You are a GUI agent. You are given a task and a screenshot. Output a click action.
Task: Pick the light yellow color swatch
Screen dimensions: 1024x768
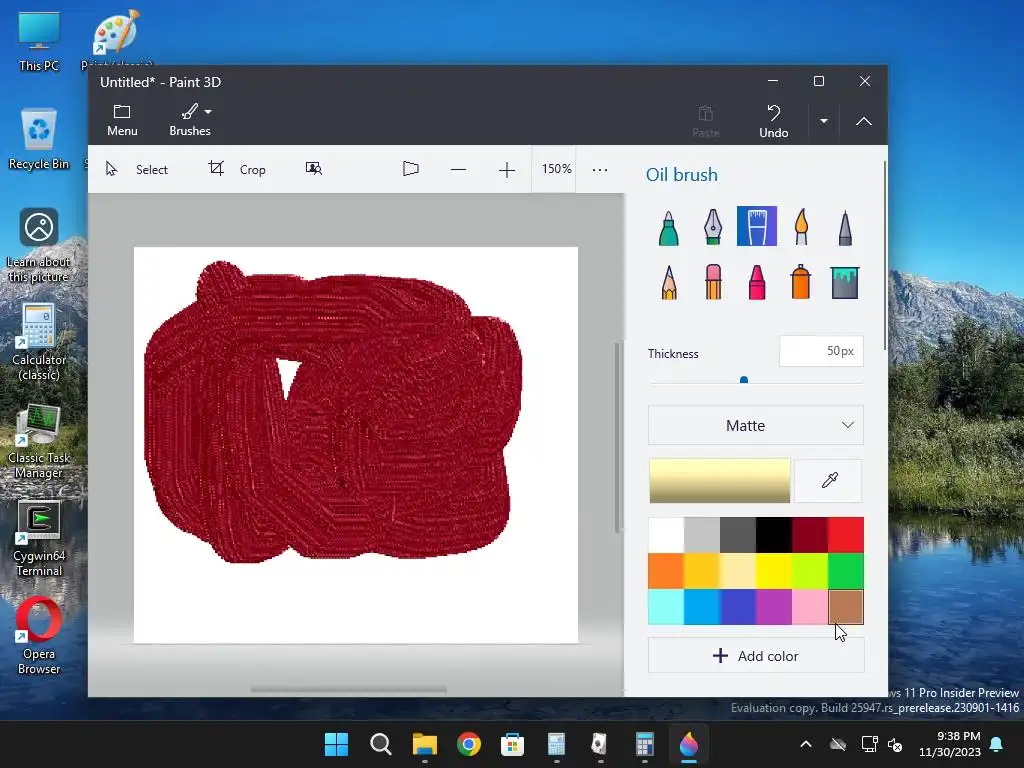point(738,571)
